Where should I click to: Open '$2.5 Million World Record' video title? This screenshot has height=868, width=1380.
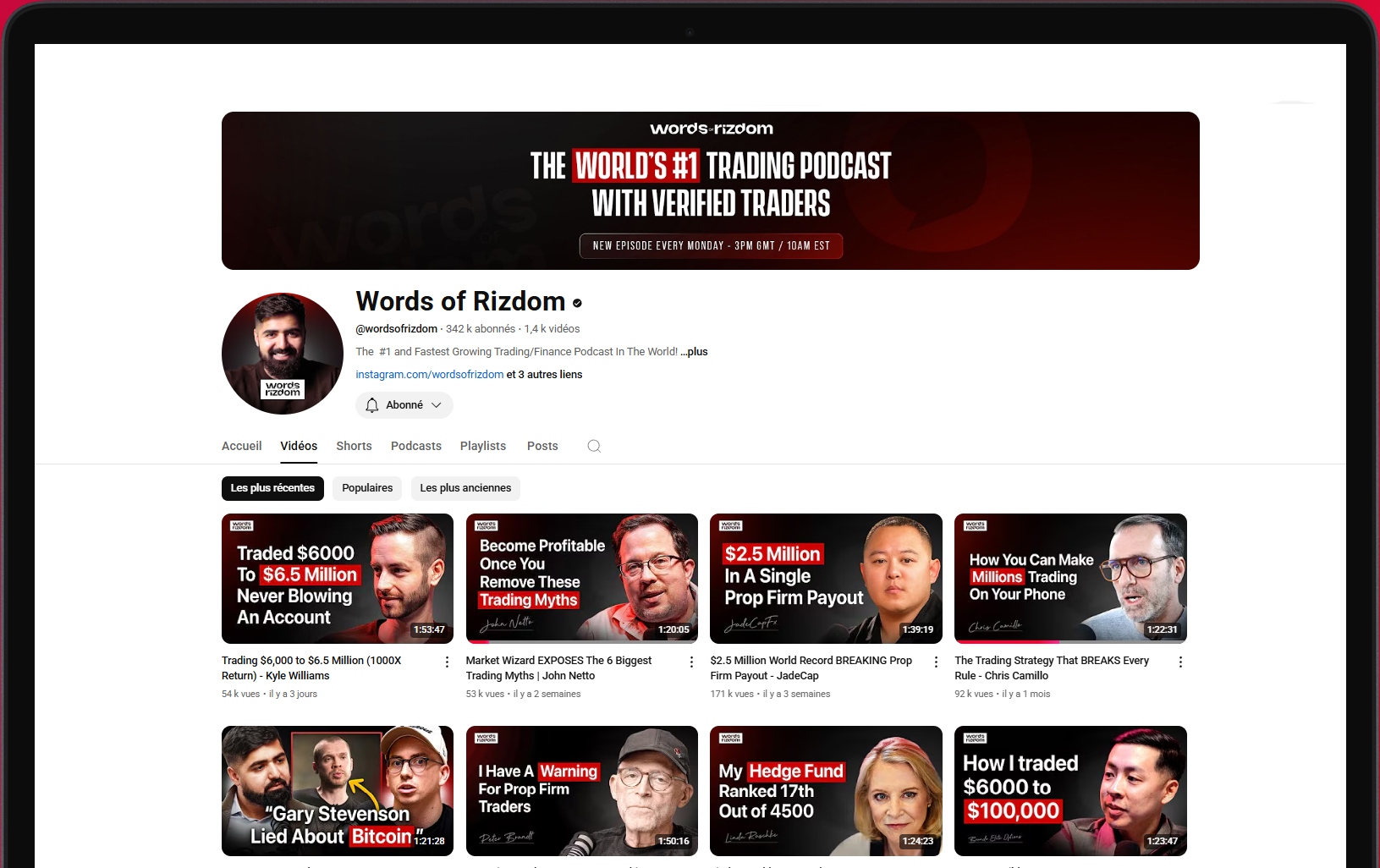(811, 668)
